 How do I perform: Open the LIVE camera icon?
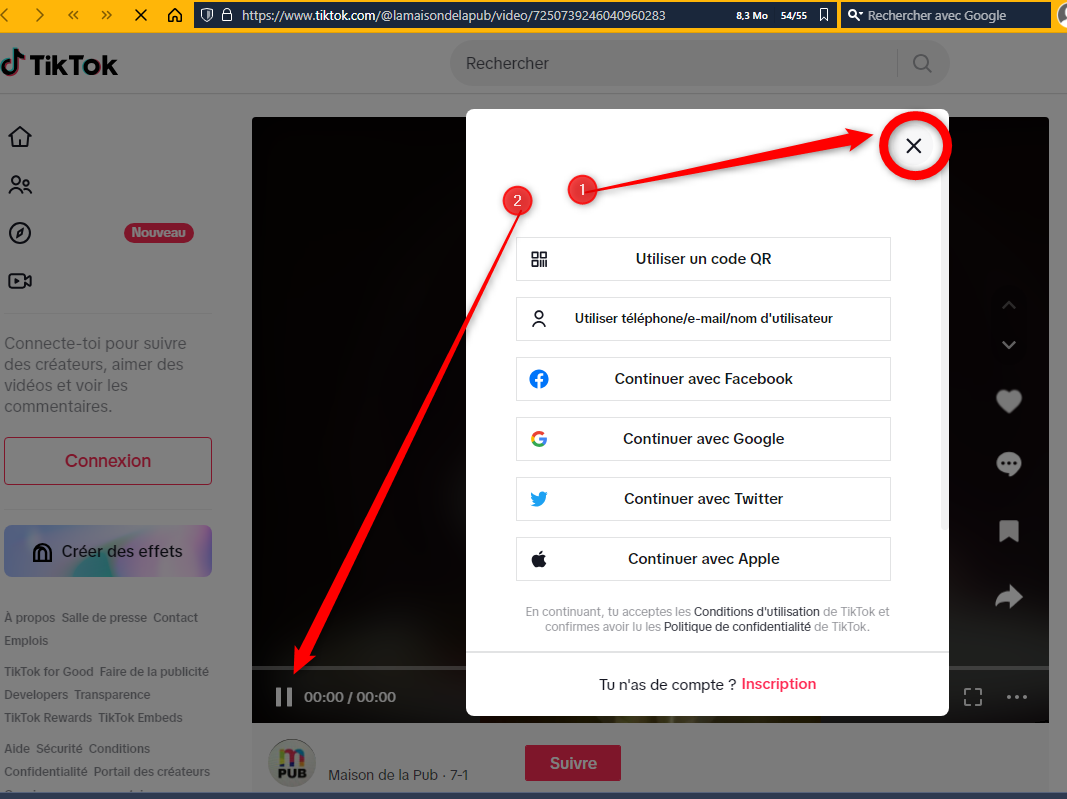pos(20,281)
